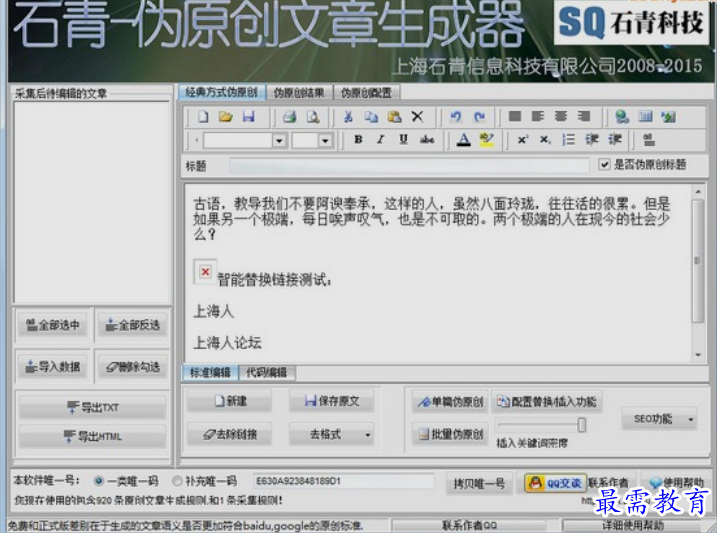The image size is (717, 533).
Task: Click the 去除链接 button
Action: 230,434
